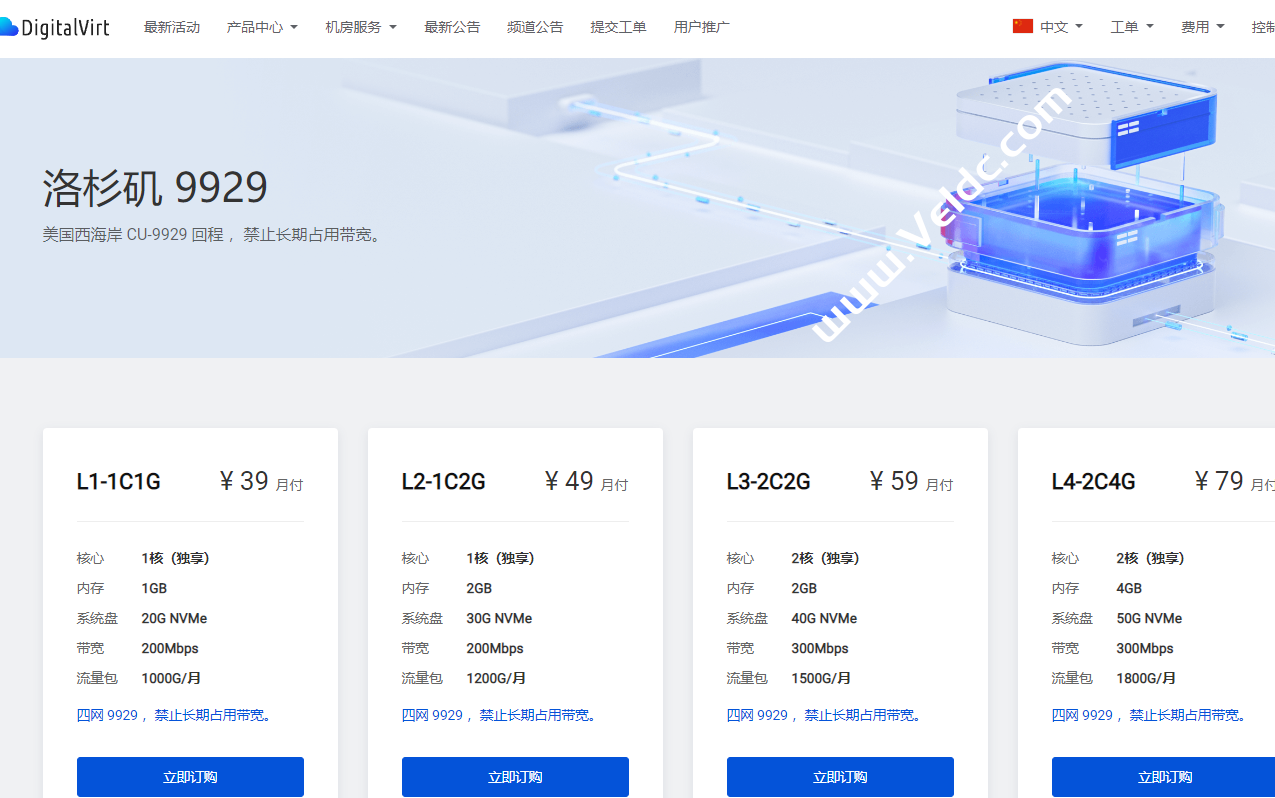Click 立即订购 under the L4-2C4G plan

click(1164, 777)
